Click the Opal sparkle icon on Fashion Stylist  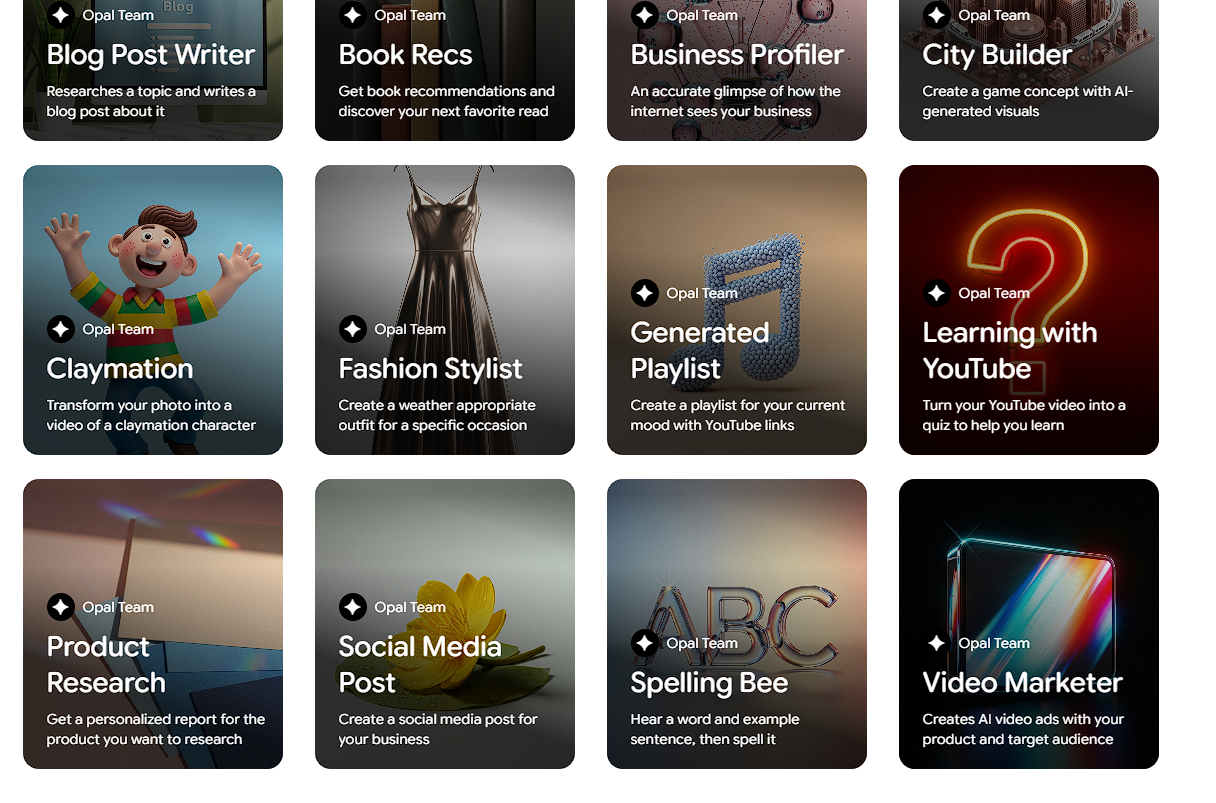click(353, 329)
